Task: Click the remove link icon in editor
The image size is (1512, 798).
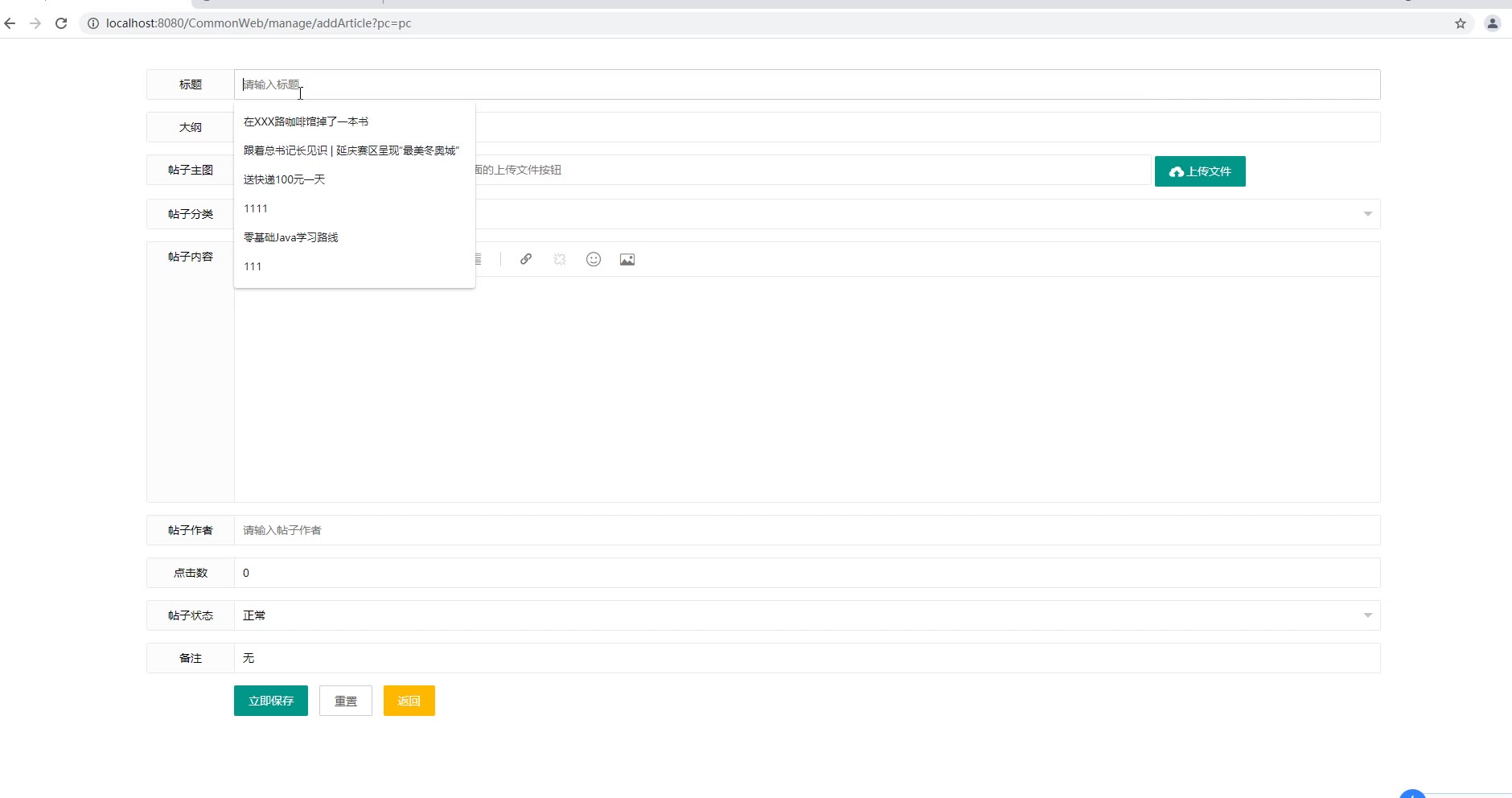Action: click(560, 259)
